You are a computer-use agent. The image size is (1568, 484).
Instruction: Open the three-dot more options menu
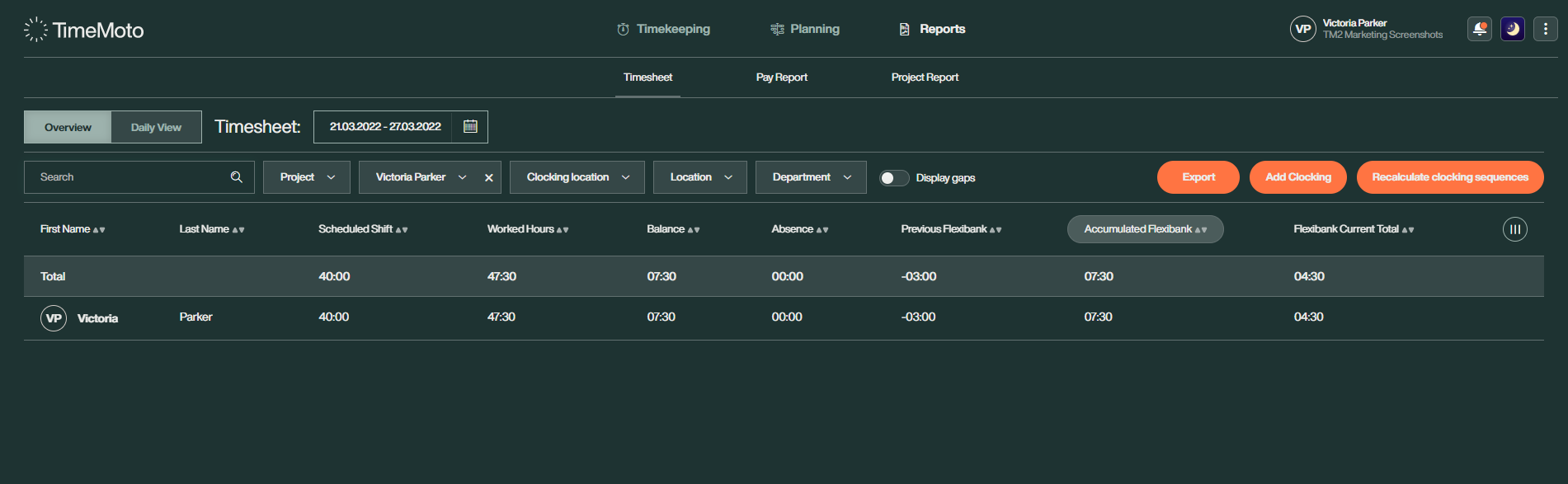tap(1546, 29)
